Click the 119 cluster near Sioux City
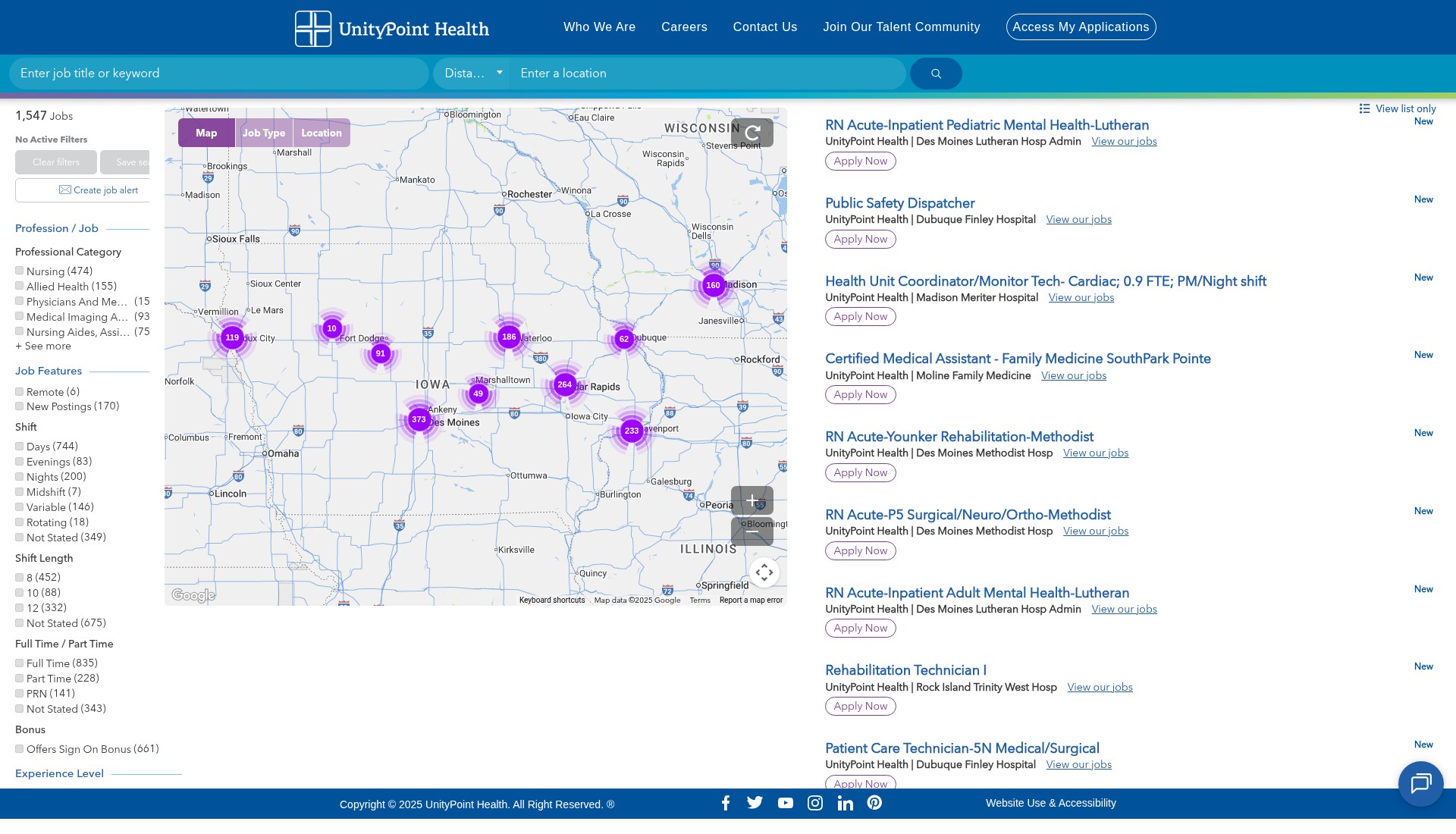This screenshot has width=1456, height=834. pos(232,337)
